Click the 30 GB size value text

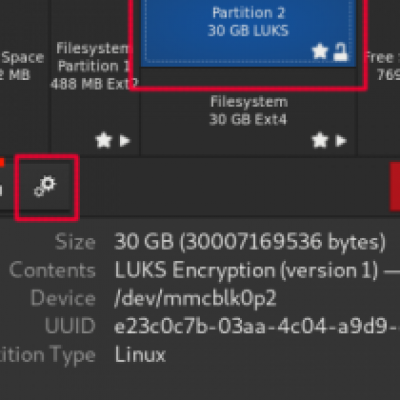[x=249, y=241]
